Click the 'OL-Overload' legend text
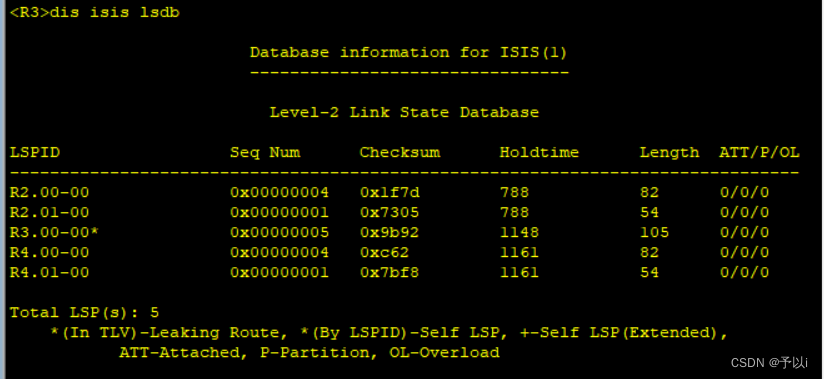The image size is (824, 379). coord(444,353)
